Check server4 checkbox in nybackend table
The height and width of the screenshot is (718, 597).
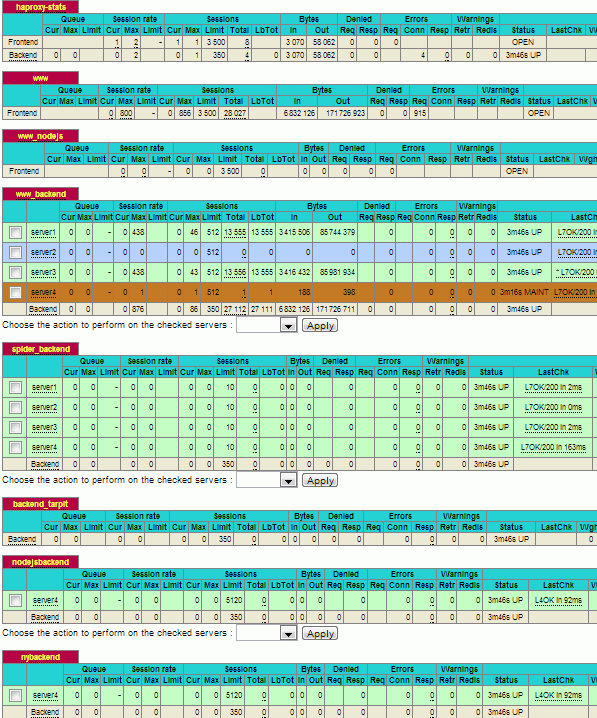(15, 695)
